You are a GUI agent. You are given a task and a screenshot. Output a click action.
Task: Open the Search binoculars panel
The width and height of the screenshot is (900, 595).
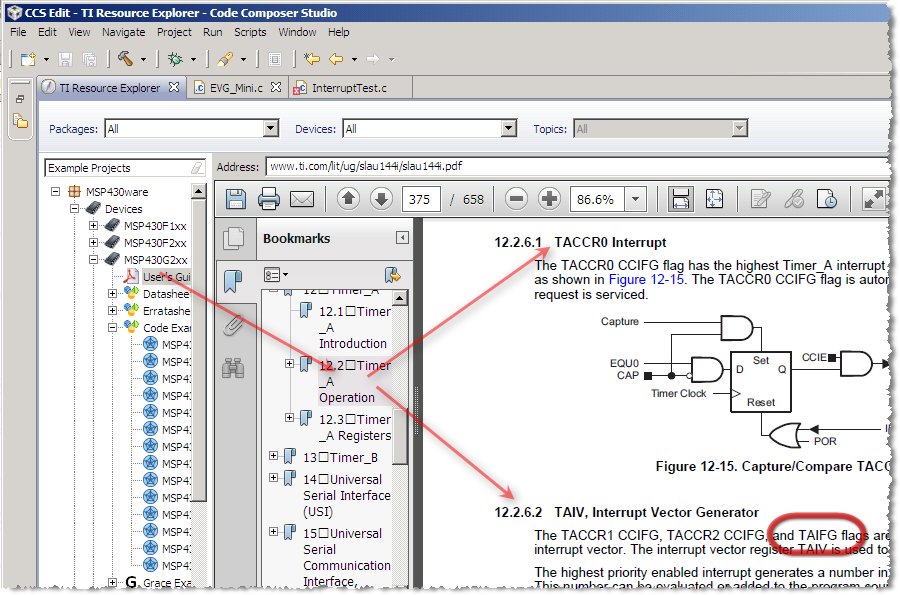click(233, 368)
